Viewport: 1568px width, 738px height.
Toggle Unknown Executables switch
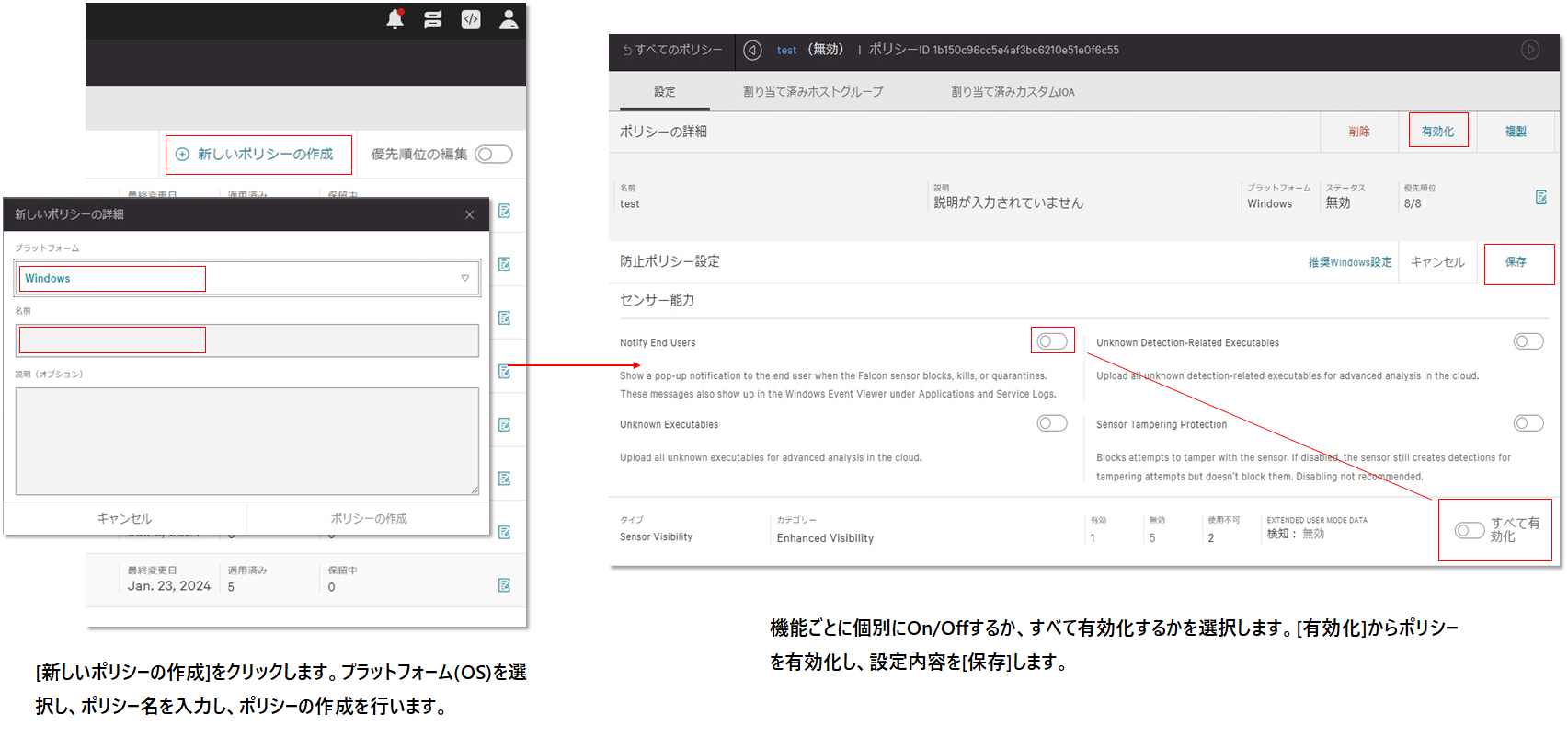(x=1052, y=423)
